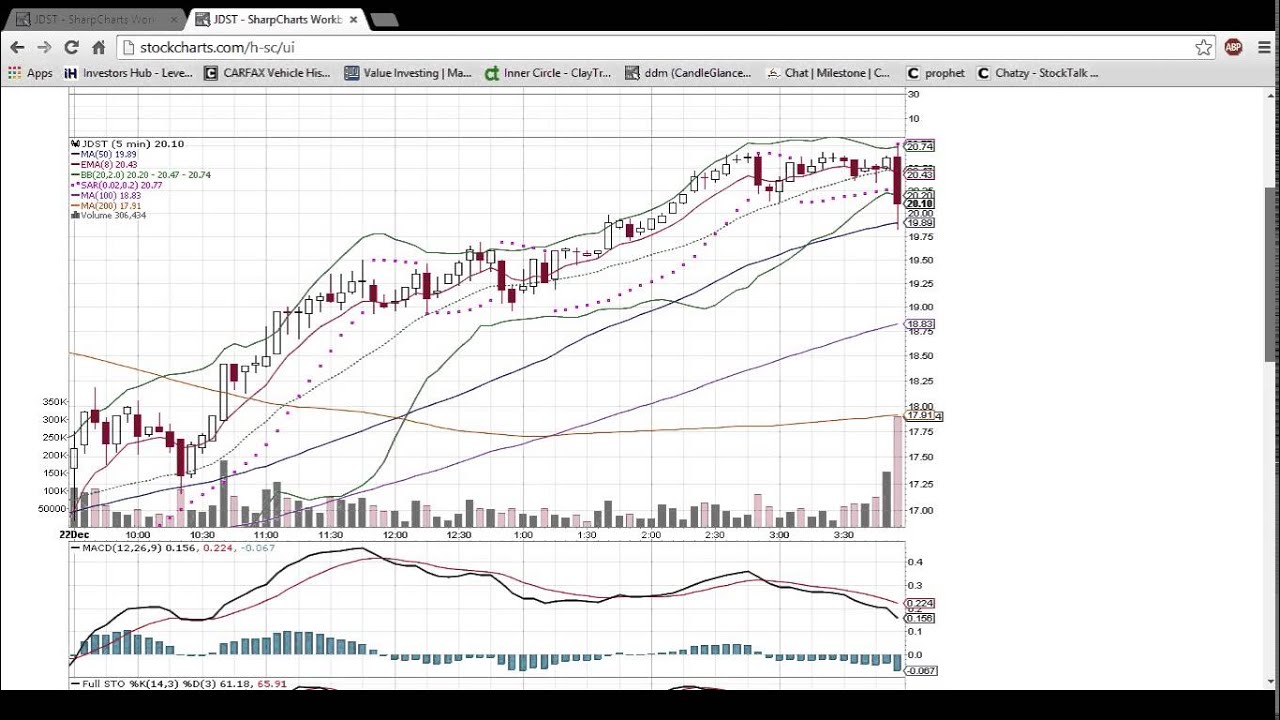
Task: Click the 19.89 price tag on right axis
Action: (919, 223)
